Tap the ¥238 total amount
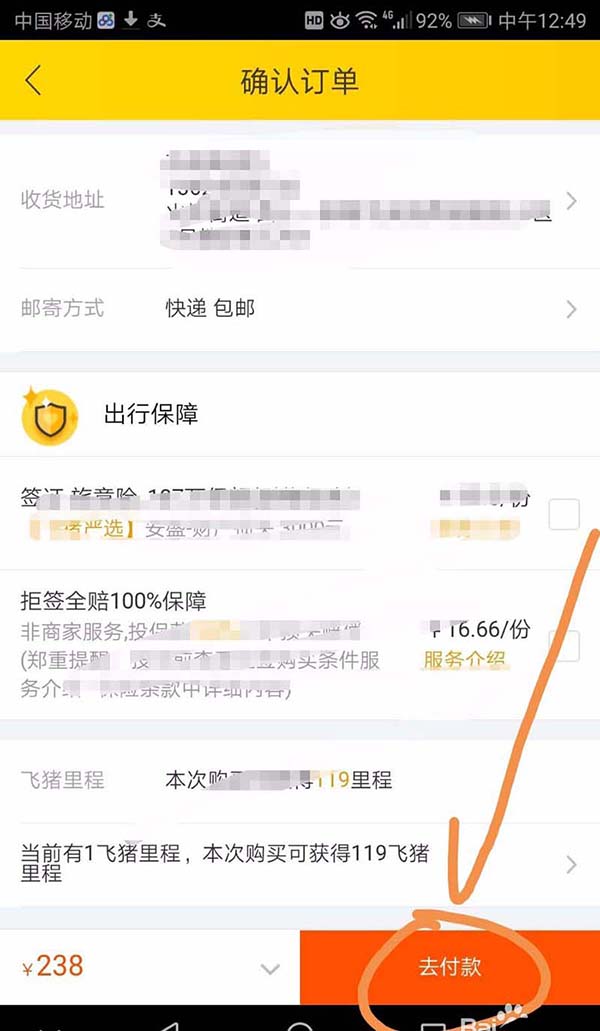 tap(53, 966)
